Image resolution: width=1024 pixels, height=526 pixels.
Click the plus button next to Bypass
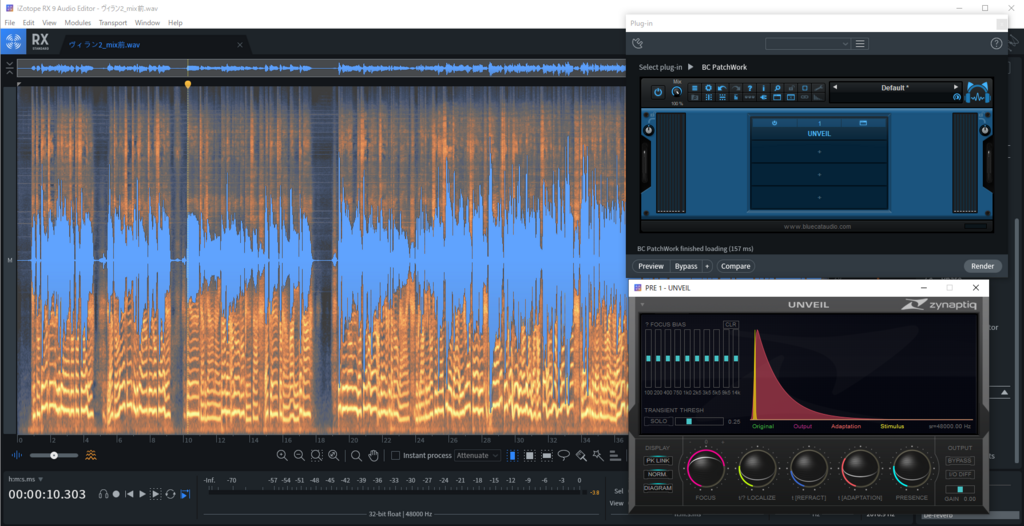click(707, 266)
